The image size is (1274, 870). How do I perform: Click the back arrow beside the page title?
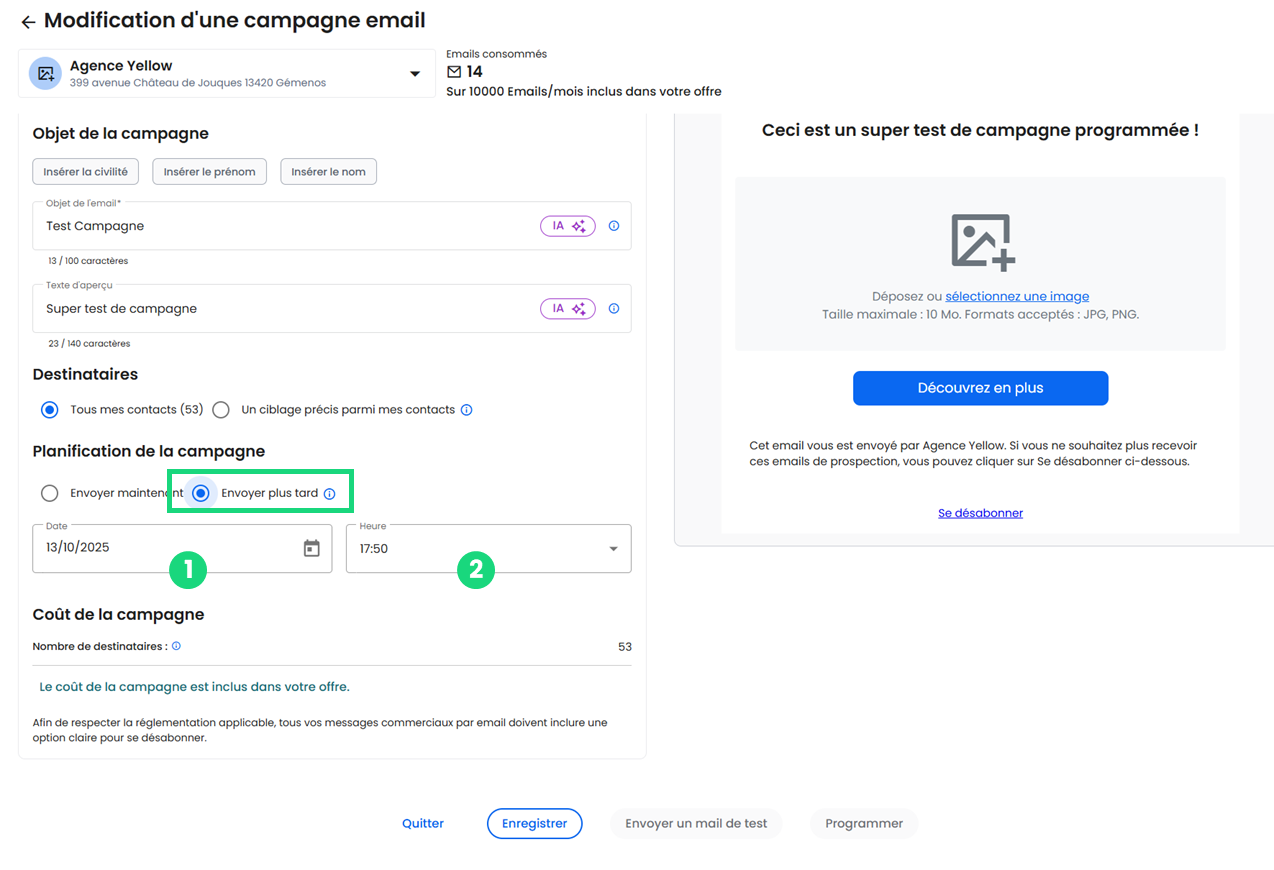pos(28,22)
